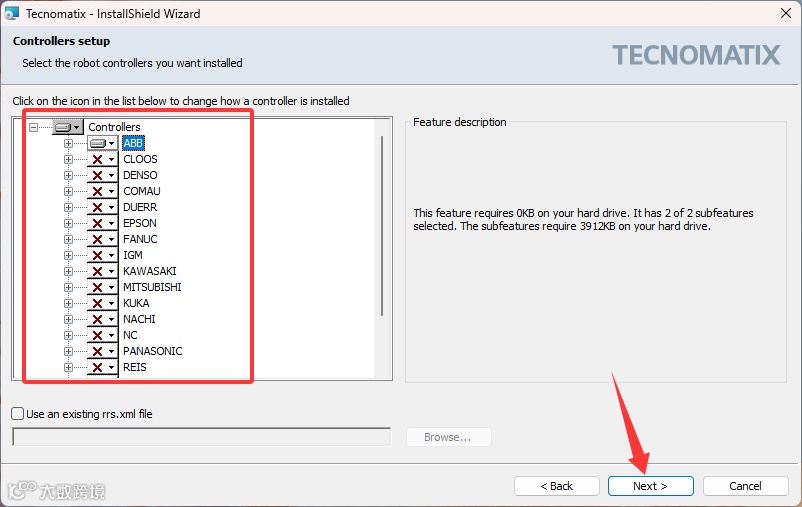Expand the PANASONIC tree node
The width and height of the screenshot is (802, 507).
click(68, 351)
